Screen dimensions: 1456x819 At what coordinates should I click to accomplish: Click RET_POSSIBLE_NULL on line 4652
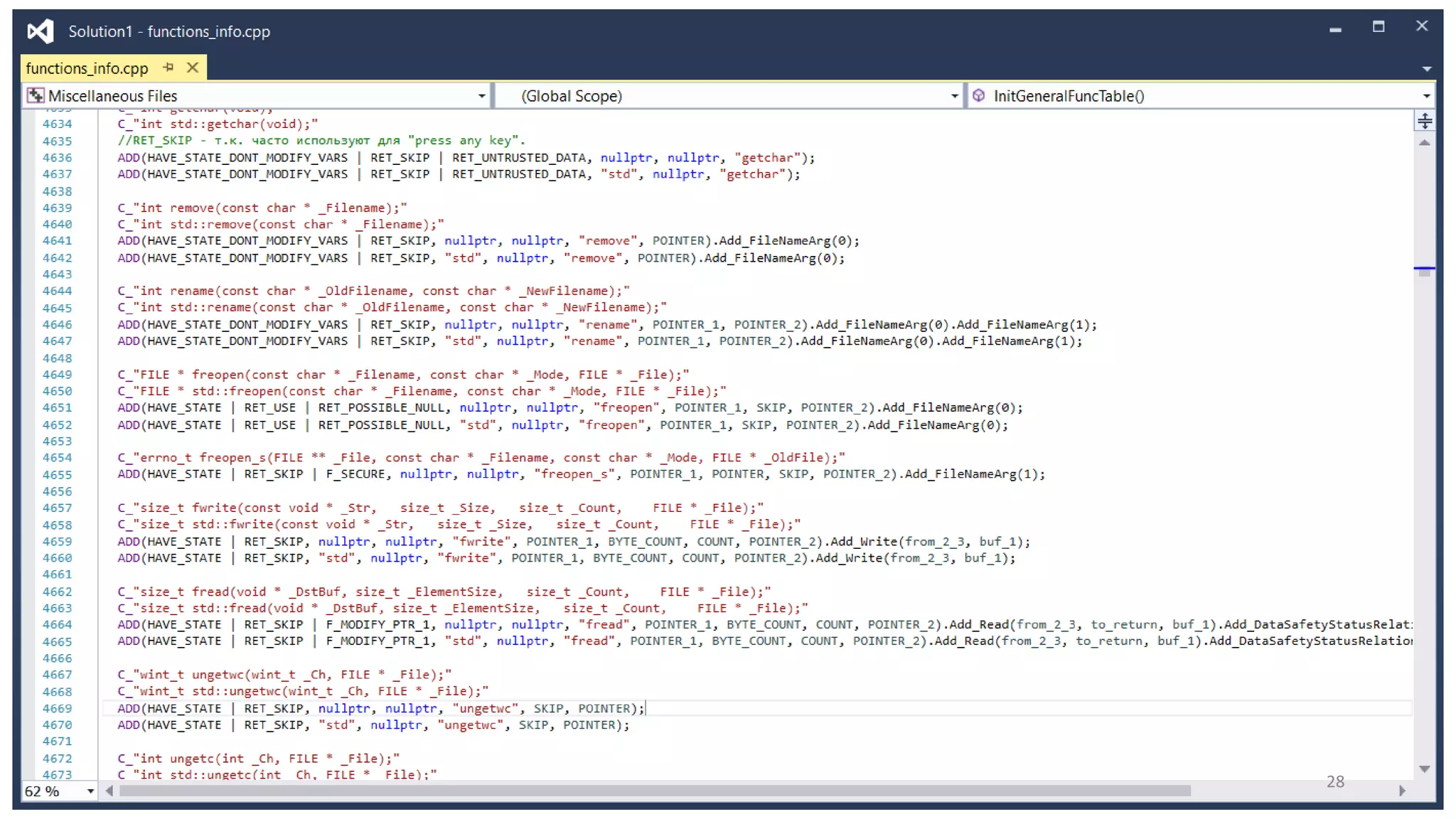point(381,425)
